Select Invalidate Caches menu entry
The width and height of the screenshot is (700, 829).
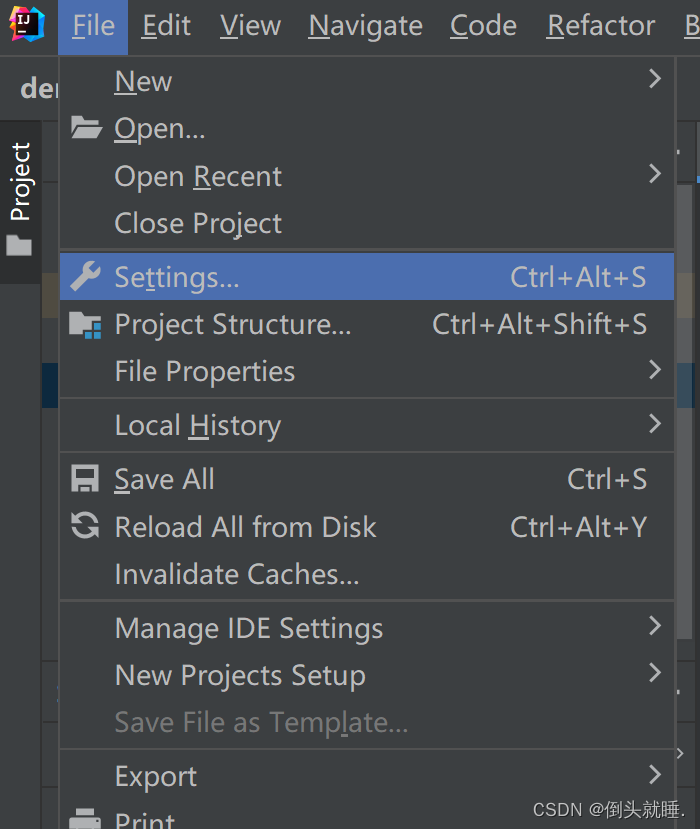pyautogui.click(x=236, y=574)
